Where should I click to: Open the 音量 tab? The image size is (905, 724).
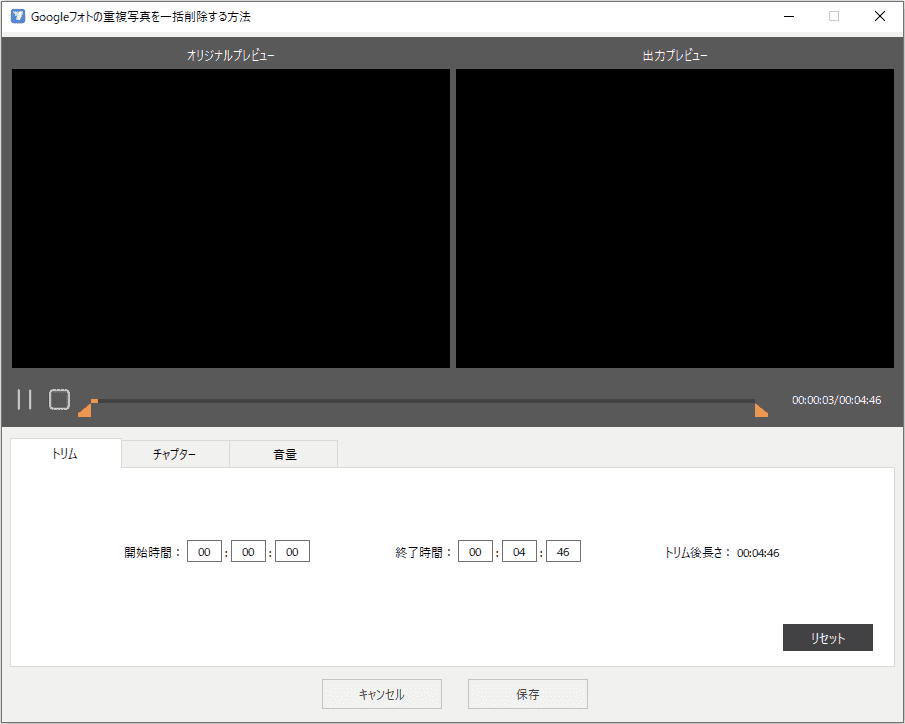(x=284, y=454)
